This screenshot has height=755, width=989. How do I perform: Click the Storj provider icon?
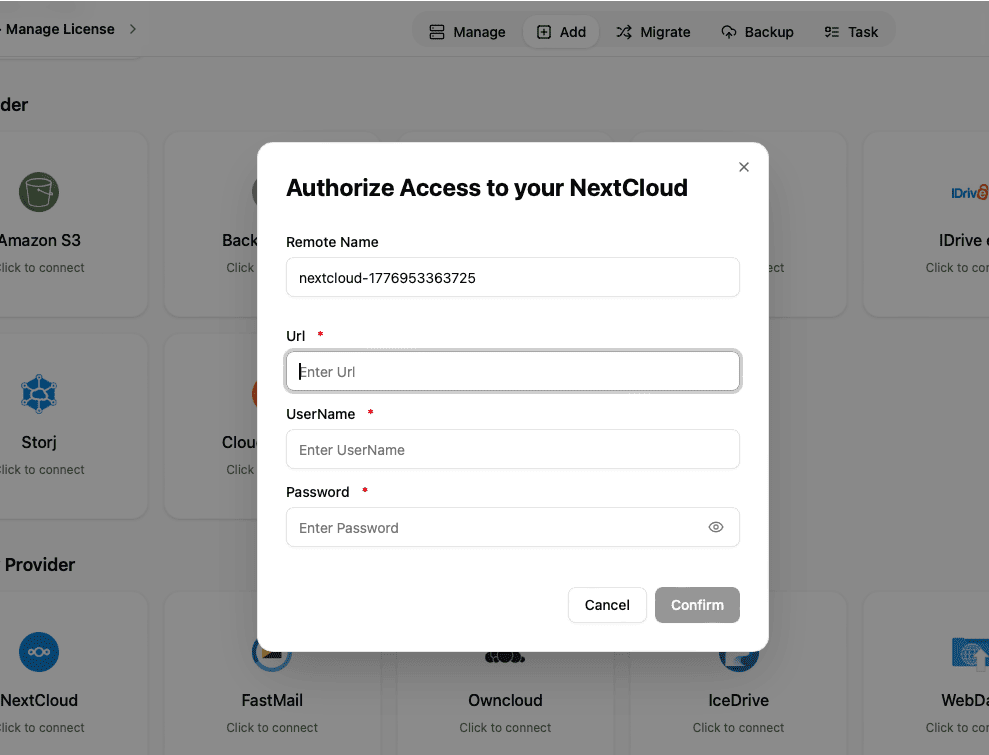click(x=38, y=394)
